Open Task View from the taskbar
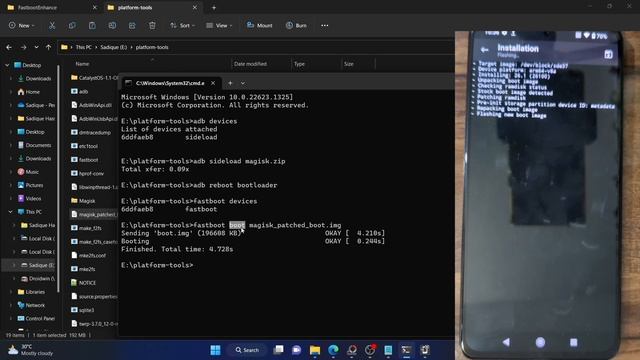Image resolution: width=640 pixels, height=360 pixels. pos(278,350)
